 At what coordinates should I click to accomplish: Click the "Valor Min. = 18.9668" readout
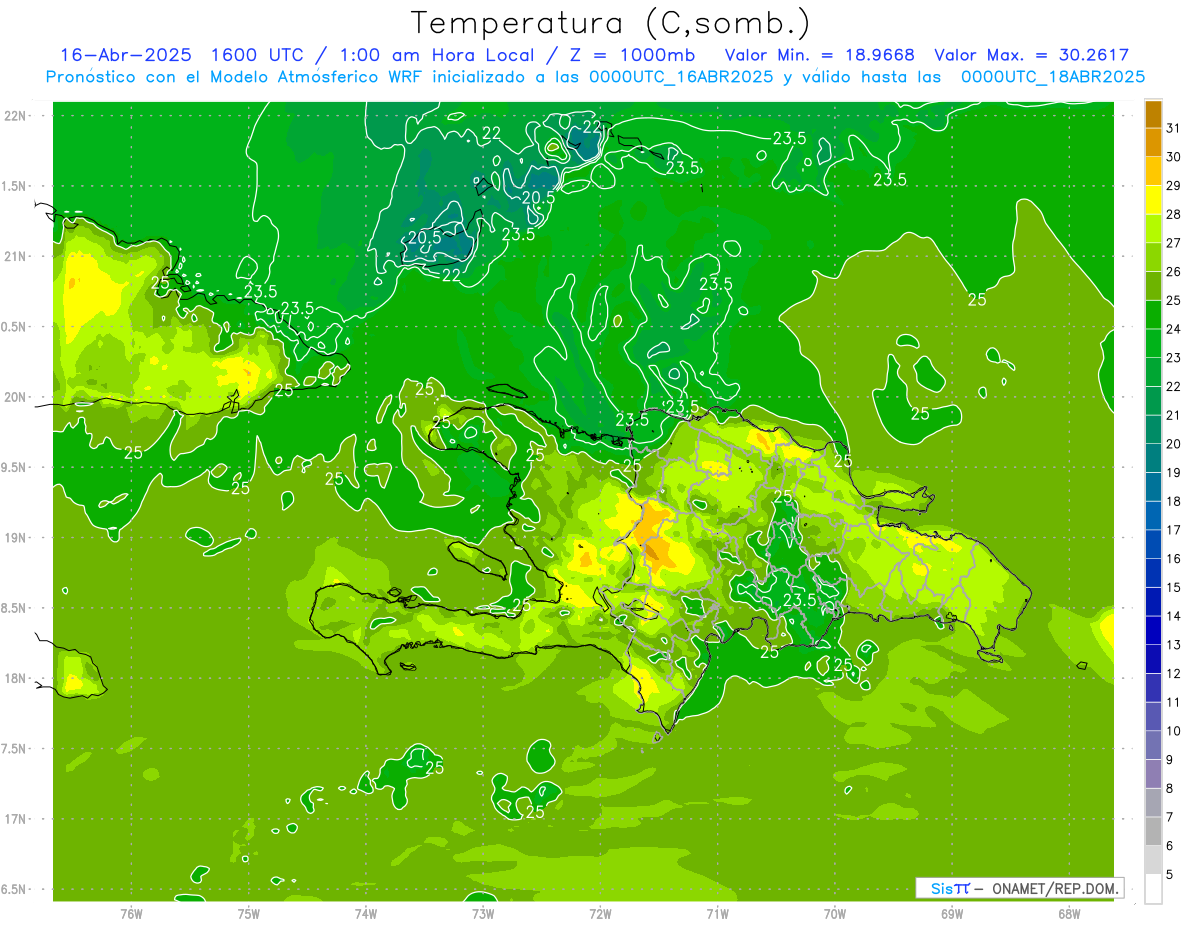click(819, 55)
